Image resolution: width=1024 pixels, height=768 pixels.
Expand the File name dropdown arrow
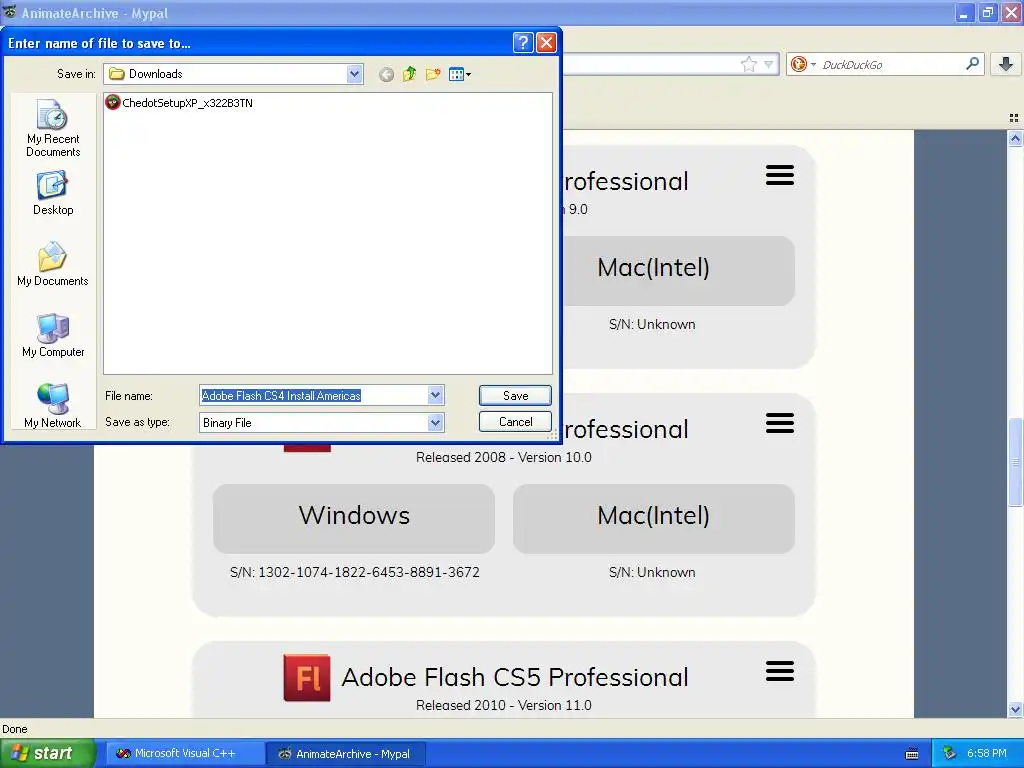click(x=436, y=395)
